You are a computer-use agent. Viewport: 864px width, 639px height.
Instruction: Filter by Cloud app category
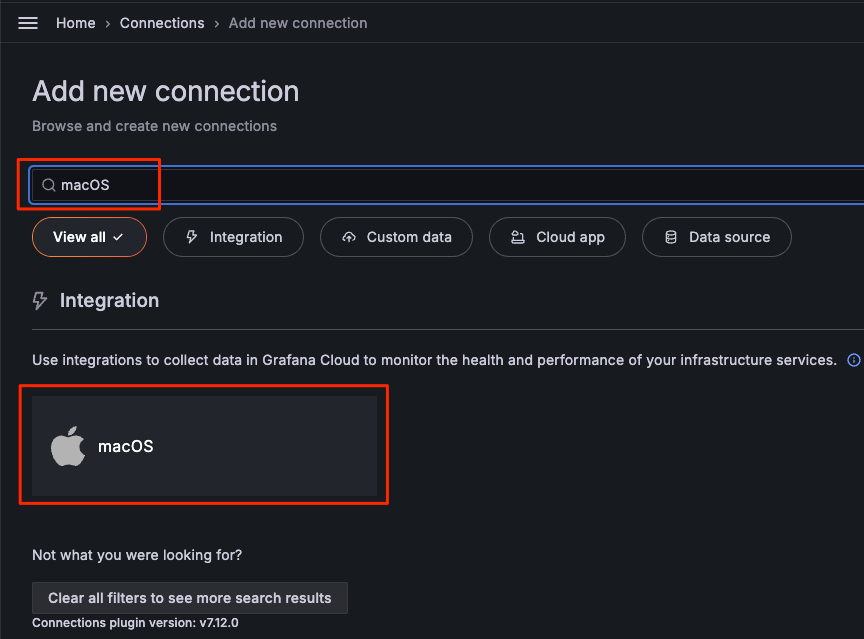557,237
